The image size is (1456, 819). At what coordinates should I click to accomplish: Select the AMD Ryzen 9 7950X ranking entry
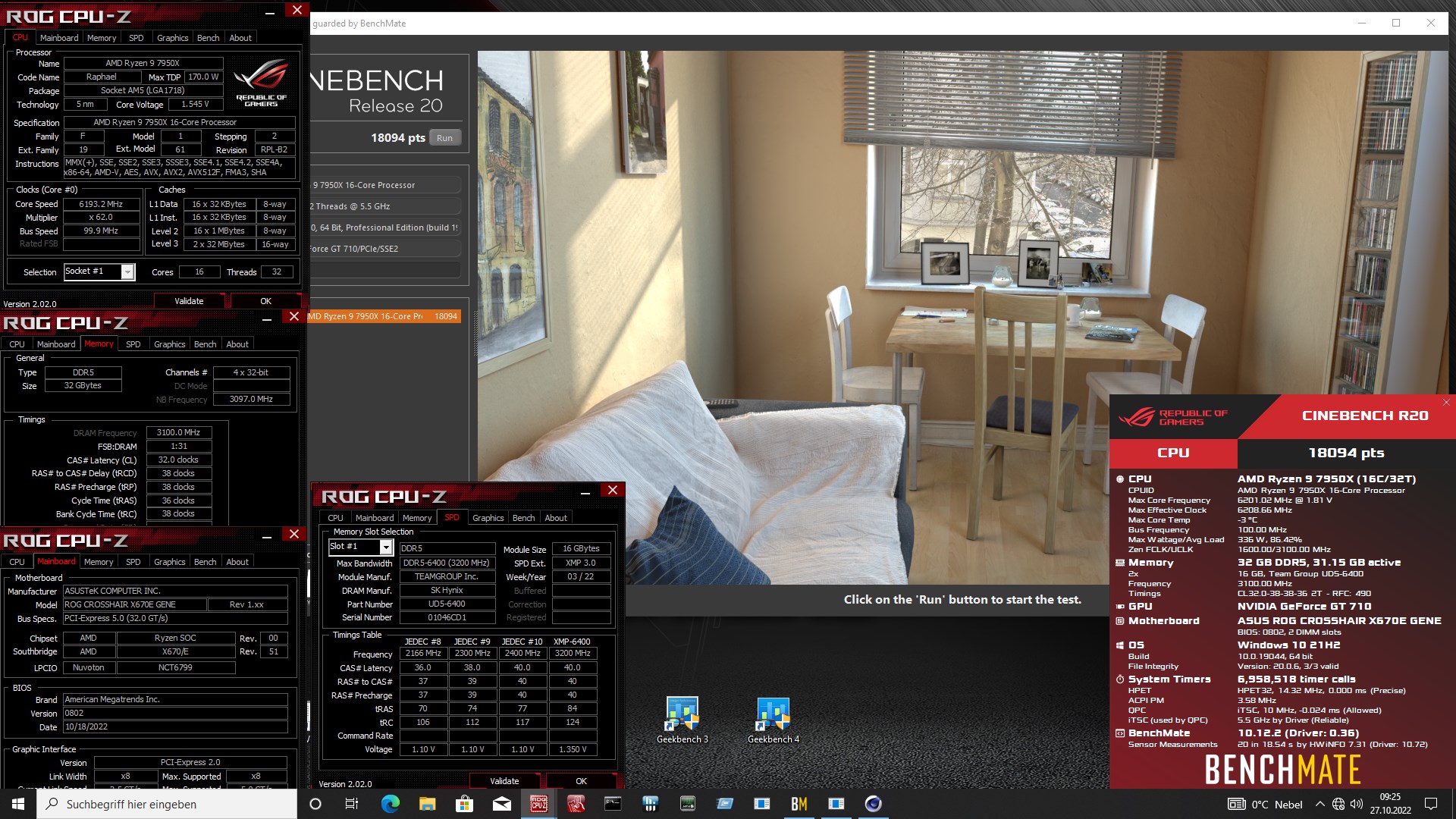[x=384, y=316]
